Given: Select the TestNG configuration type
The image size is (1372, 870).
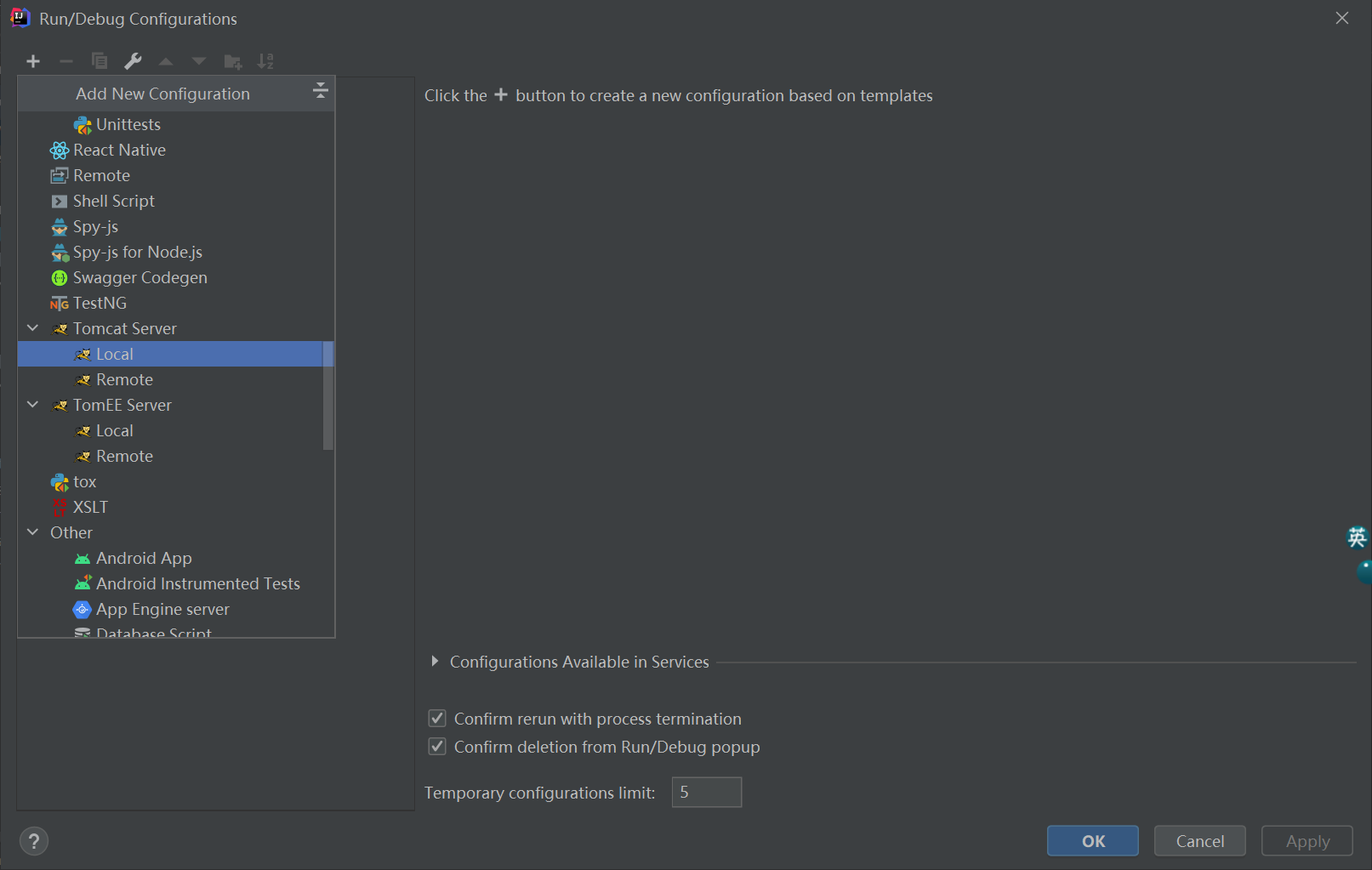Looking at the screenshot, I should 176,303.
